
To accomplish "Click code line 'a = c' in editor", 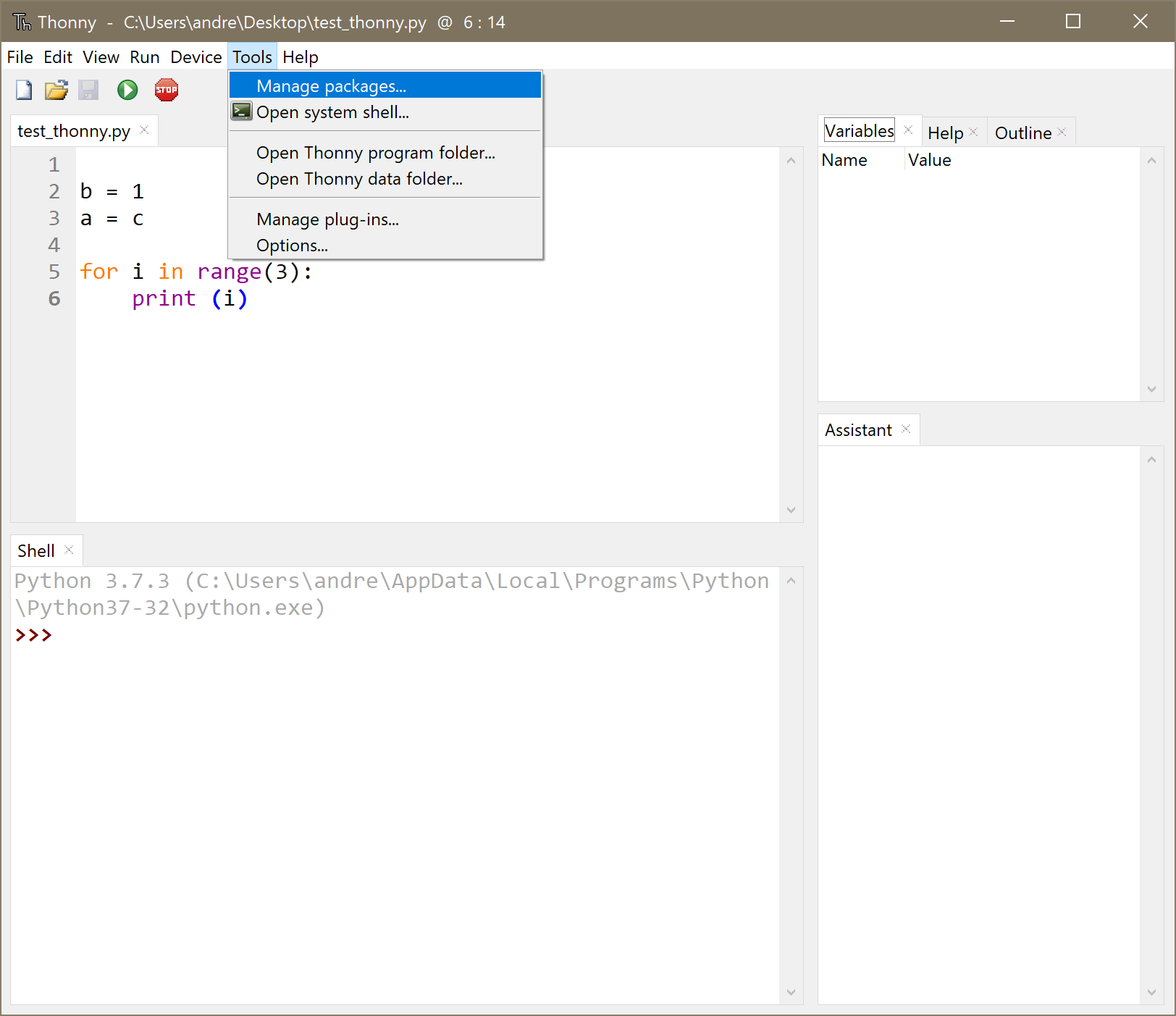I will [x=112, y=219].
